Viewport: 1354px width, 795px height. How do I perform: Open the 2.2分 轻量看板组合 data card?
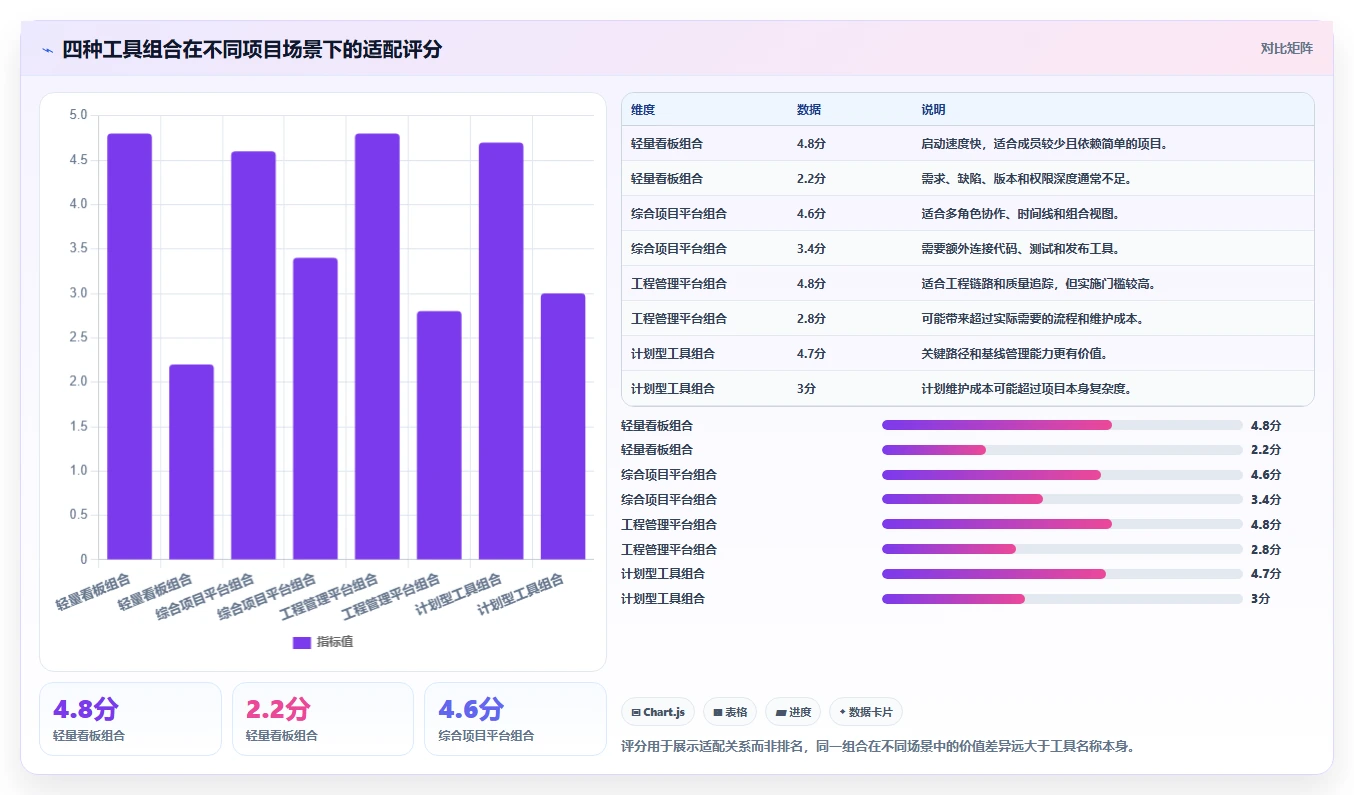coord(323,719)
